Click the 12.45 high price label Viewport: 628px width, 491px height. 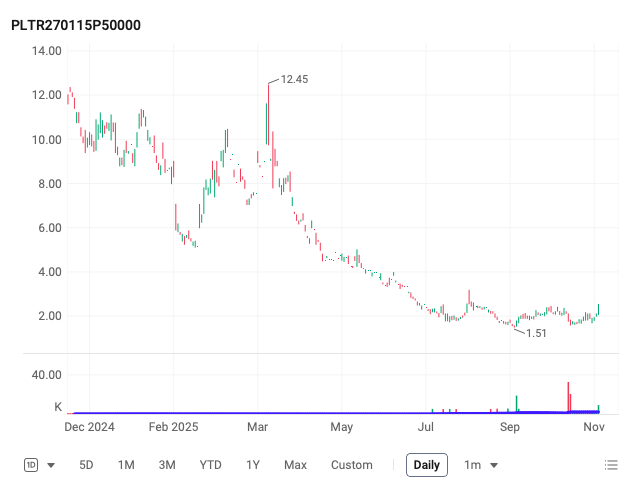coord(294,79)
